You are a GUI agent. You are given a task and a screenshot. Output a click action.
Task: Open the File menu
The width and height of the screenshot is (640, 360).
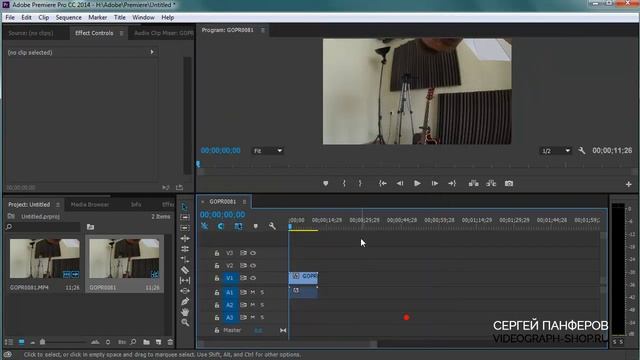(10, 18)
